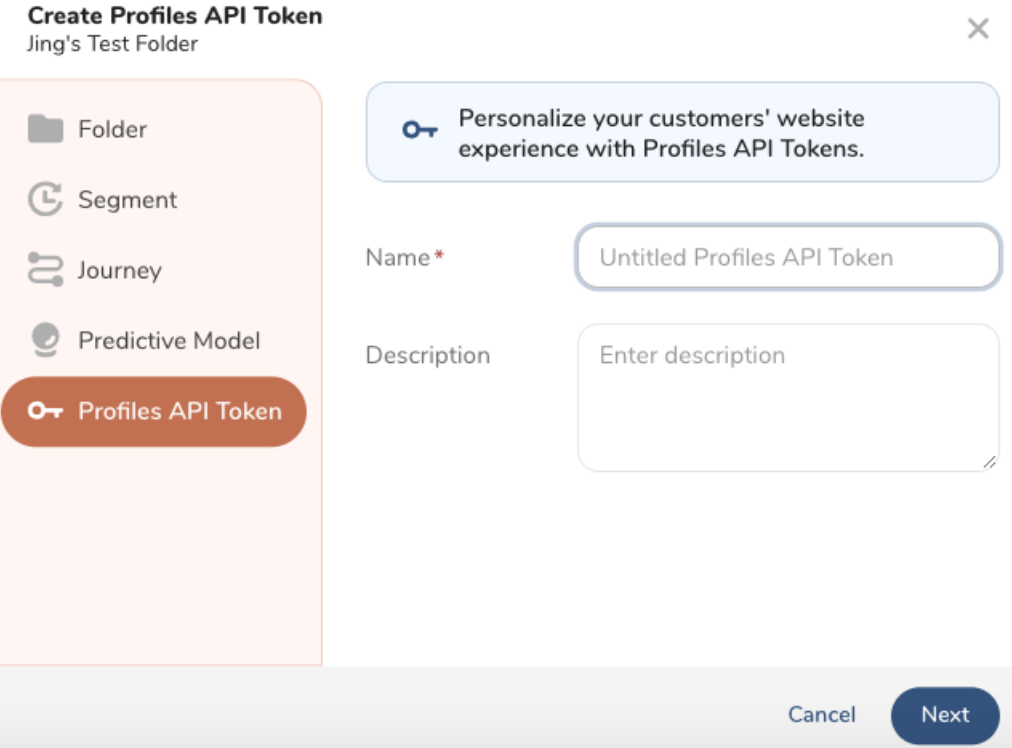The width and height of the screenshot is (1012, 748).
Task: Switch to the Segment text label
Action: coord(127,200)
